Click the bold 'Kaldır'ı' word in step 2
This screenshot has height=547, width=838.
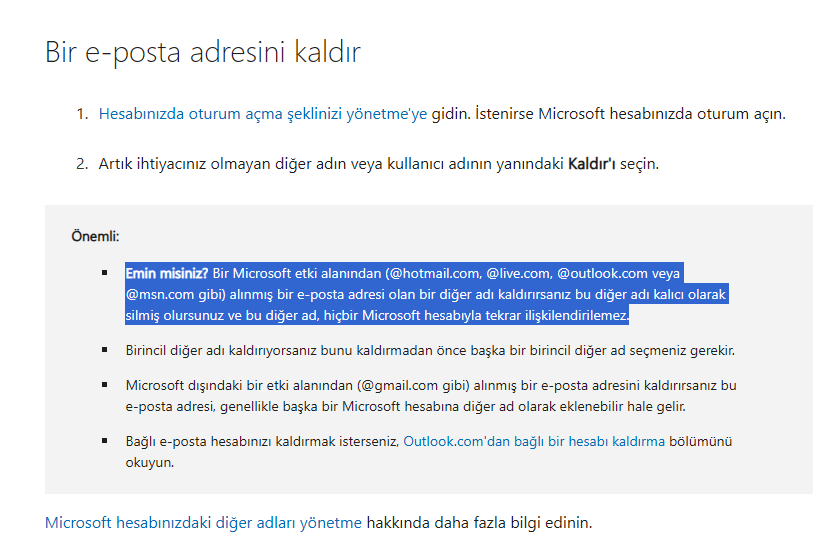pyautogui.click(x=591, y=164)
